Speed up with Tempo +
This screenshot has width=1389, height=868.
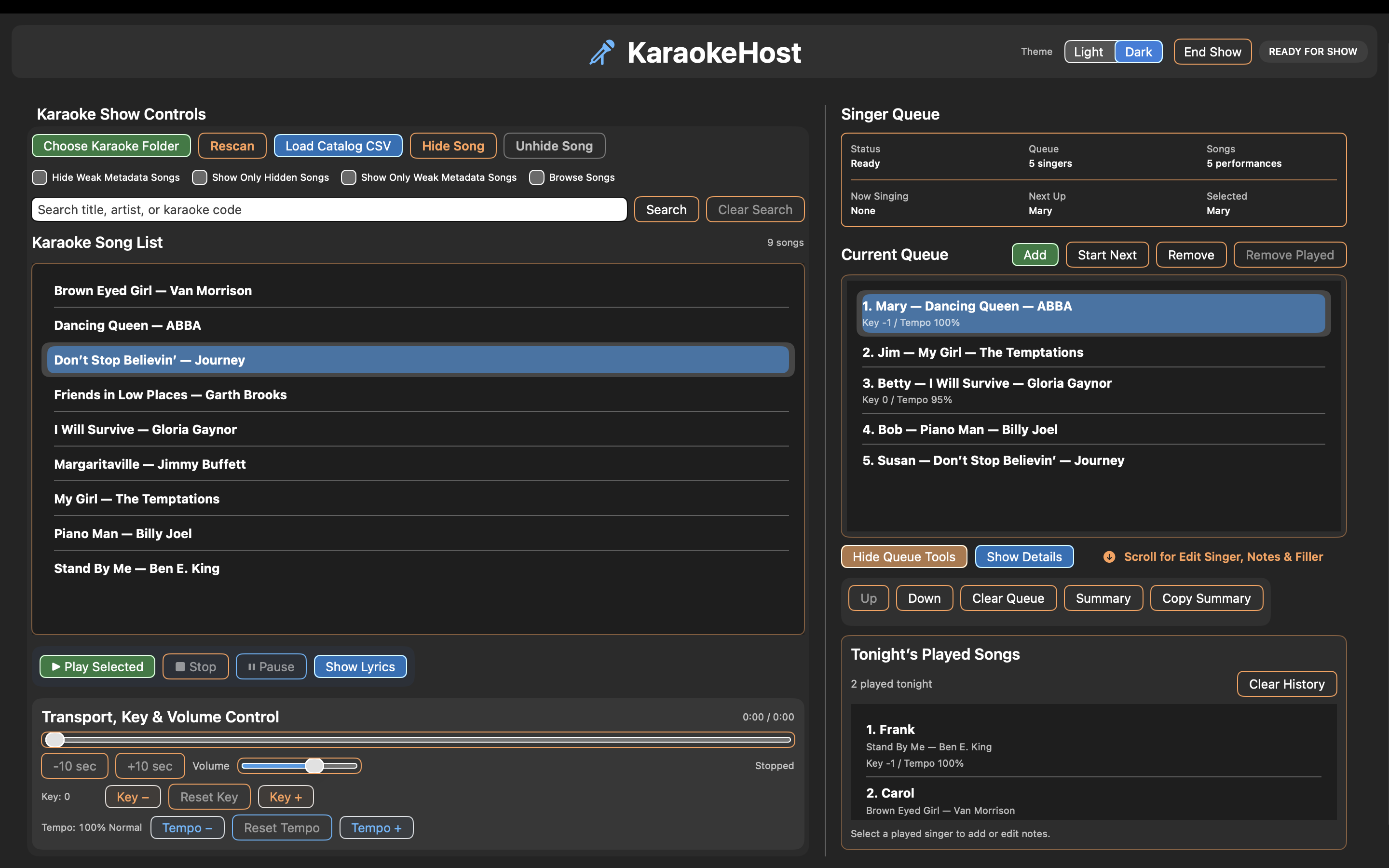click(x=377, y=828)
